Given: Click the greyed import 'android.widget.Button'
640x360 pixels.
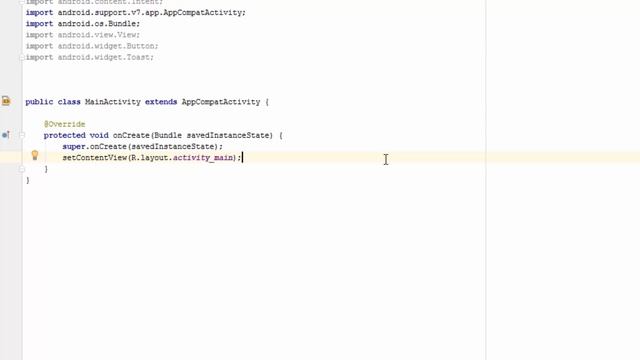Looking at the screenshot, I should point(106,46).
